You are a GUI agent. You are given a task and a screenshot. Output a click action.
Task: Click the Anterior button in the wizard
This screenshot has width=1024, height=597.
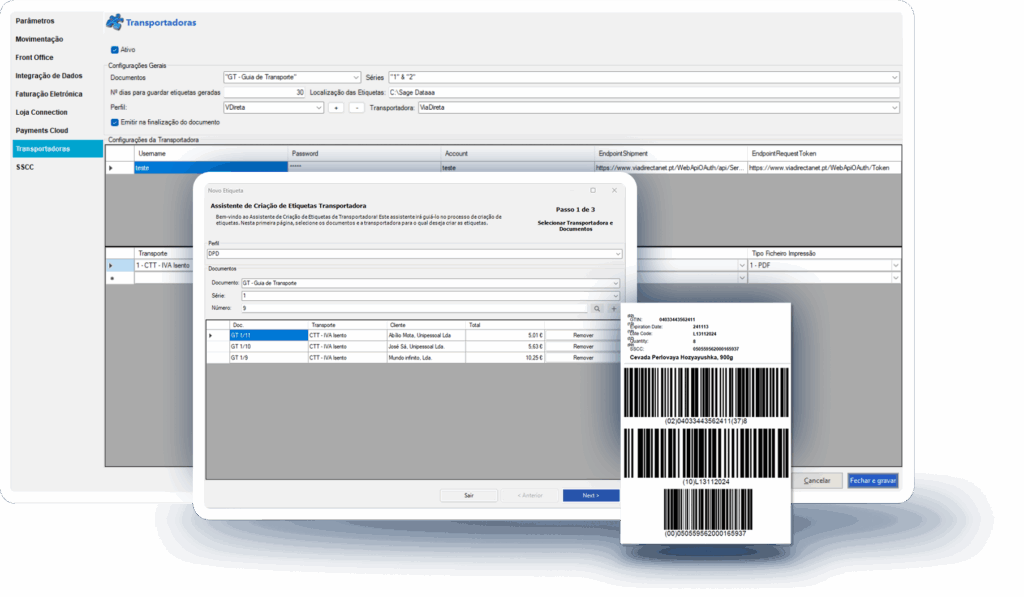(x=530, y=496)
